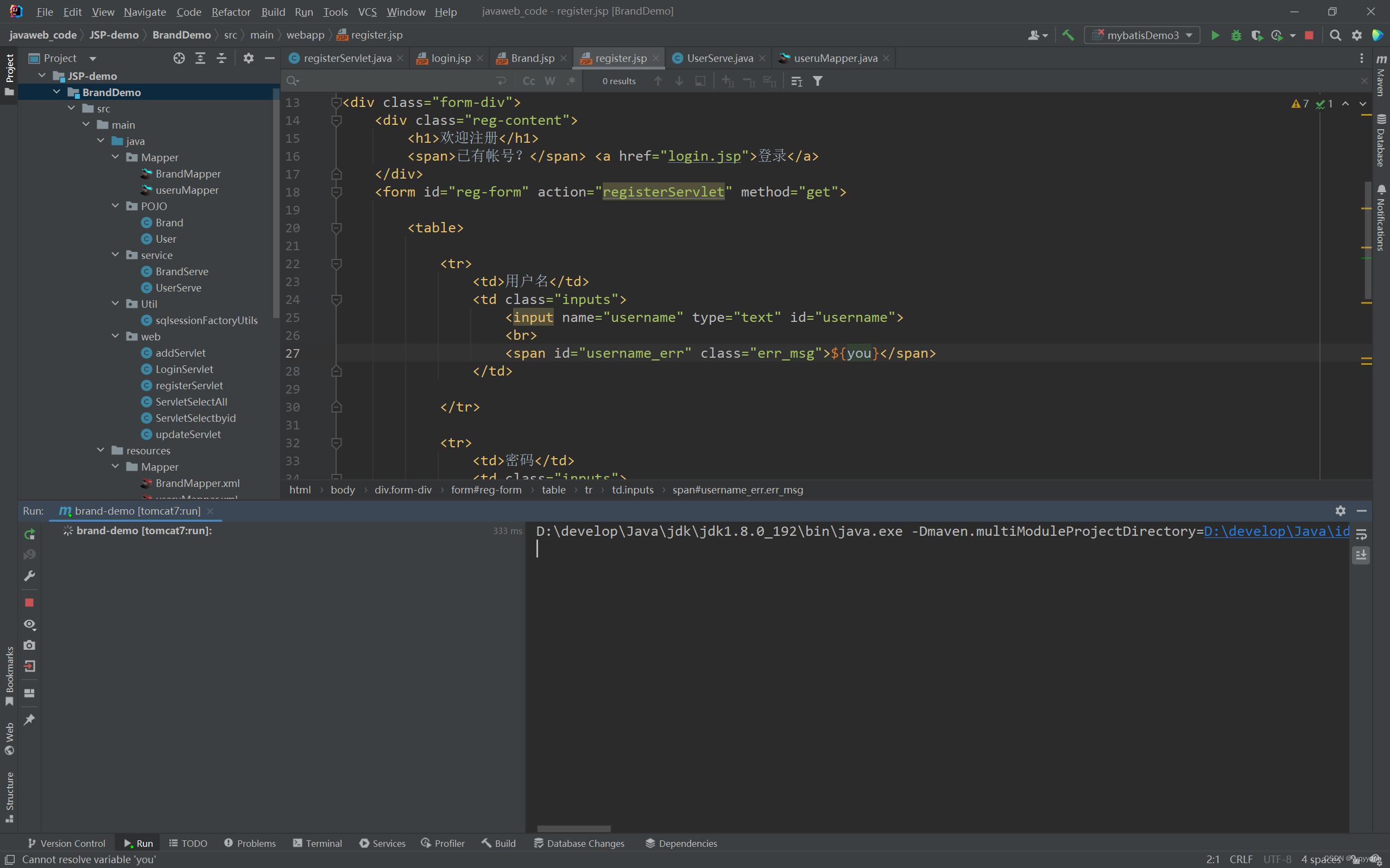Collapse the web package folder

pyautogui.click(x=116, y=337)
